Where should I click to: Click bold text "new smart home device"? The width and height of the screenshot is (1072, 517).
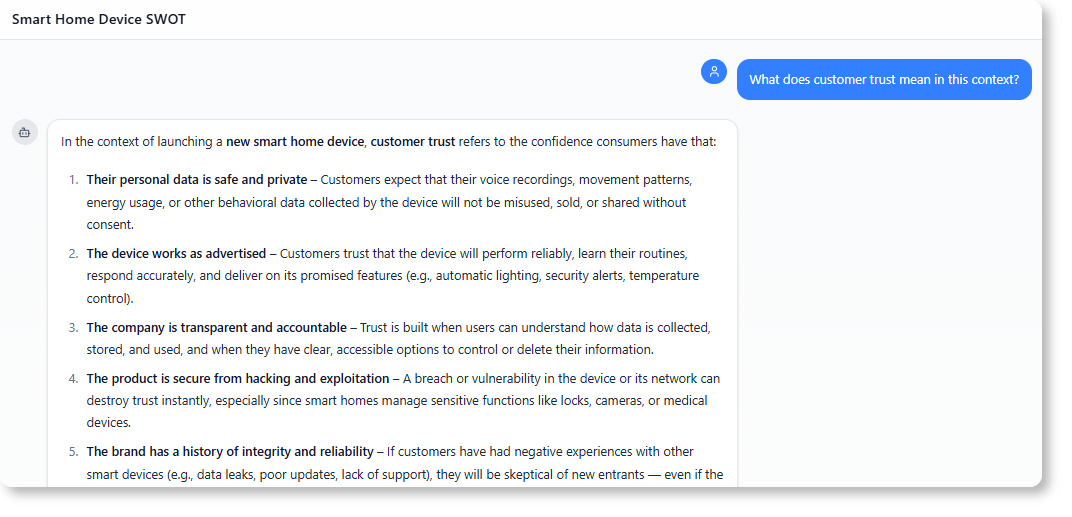(x=295, y=142)
